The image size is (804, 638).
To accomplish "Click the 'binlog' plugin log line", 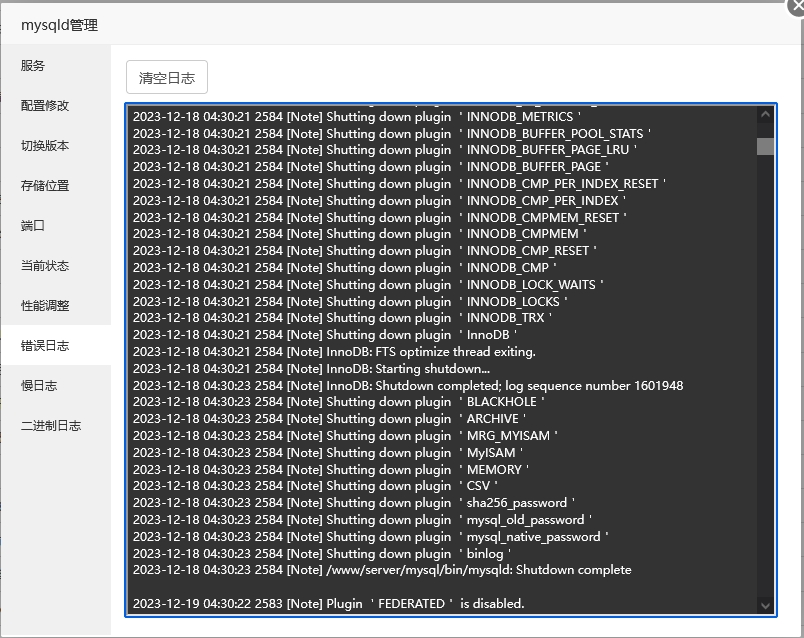I will [x=322, y=554].
